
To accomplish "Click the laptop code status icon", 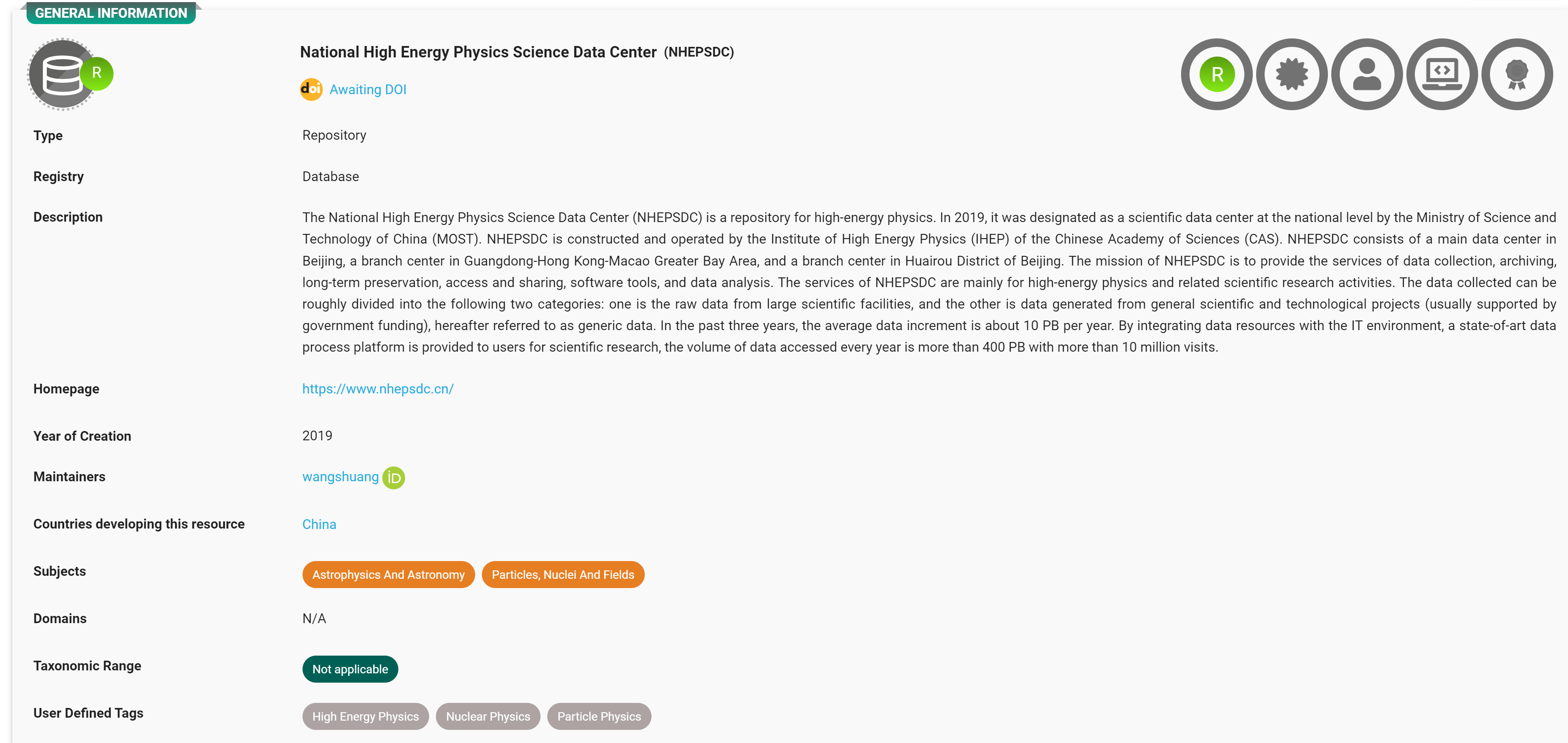I will [1441, 74].
